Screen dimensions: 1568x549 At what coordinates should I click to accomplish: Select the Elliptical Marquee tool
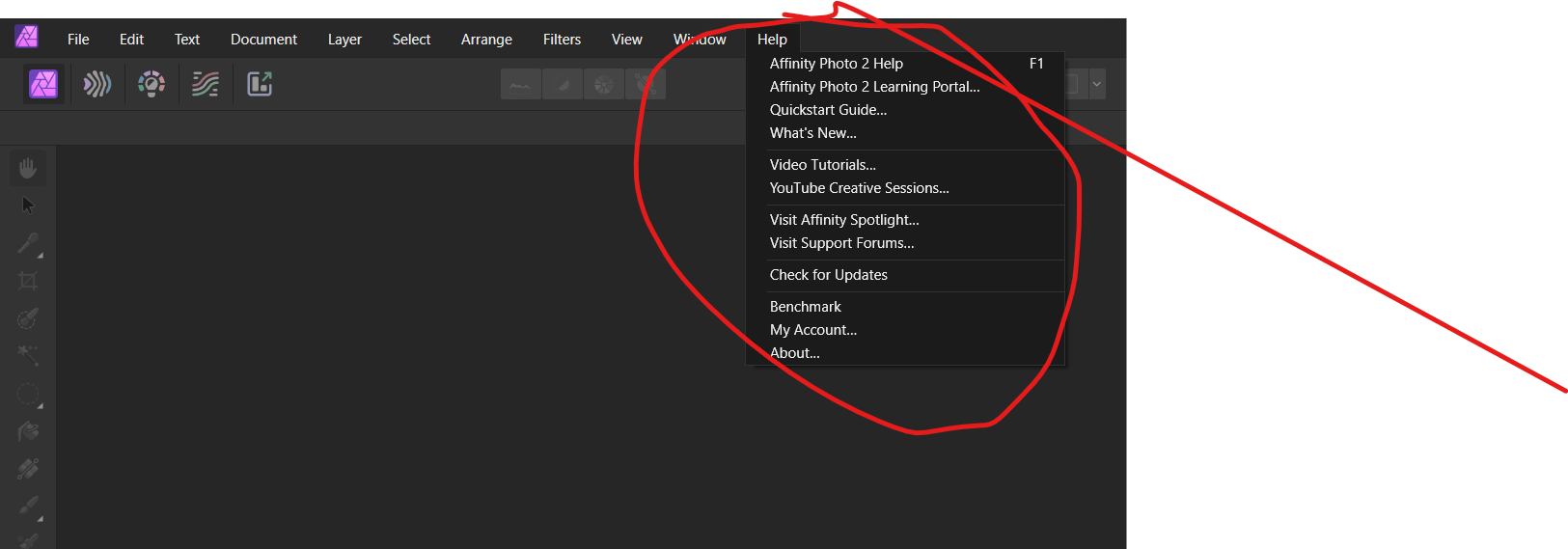[x=28, y=394]
